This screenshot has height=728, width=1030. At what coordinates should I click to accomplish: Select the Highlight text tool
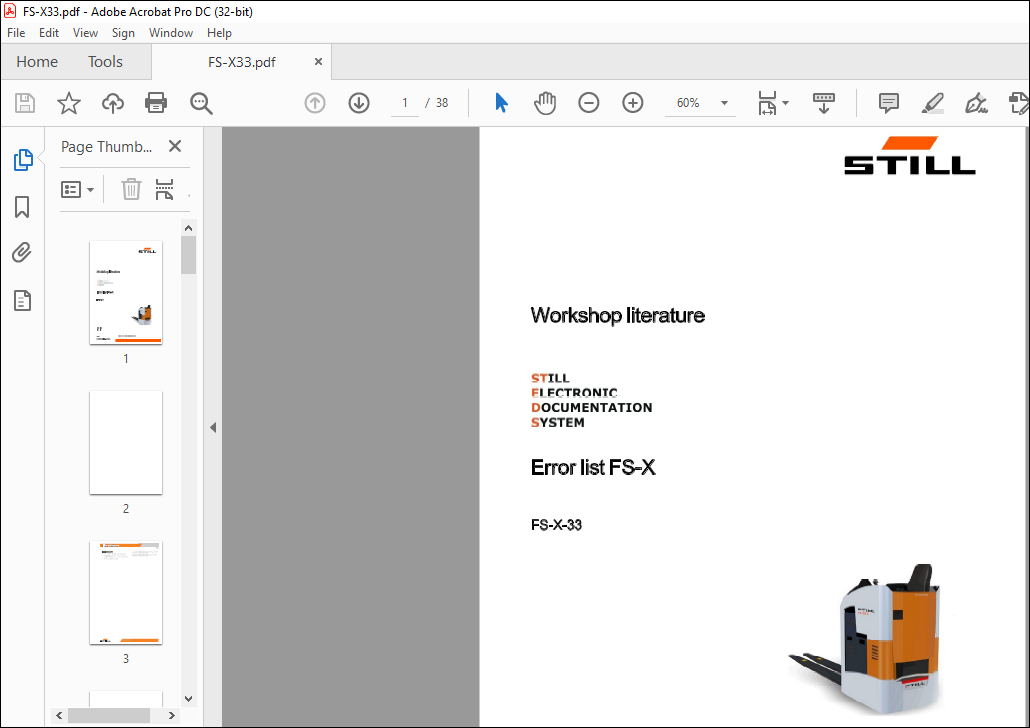(x=933, y=103)
